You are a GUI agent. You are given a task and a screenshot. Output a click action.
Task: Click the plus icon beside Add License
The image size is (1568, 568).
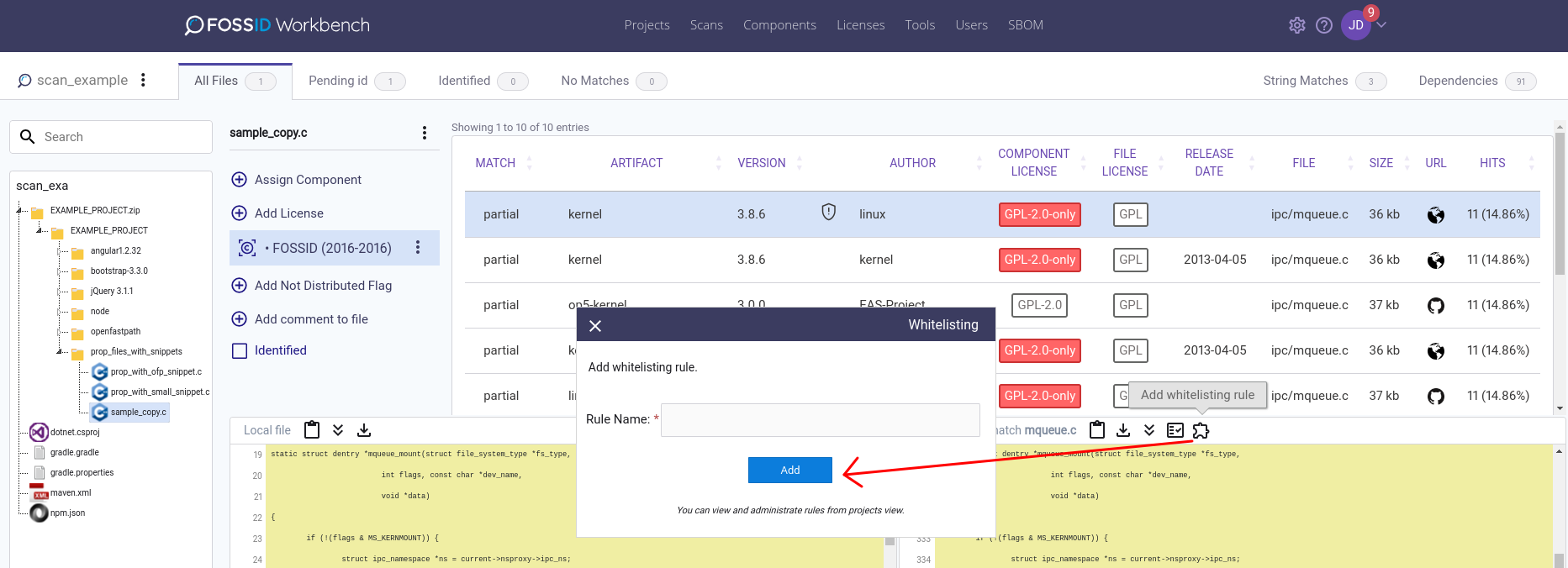pyautogui.click(x=240, y=213)
